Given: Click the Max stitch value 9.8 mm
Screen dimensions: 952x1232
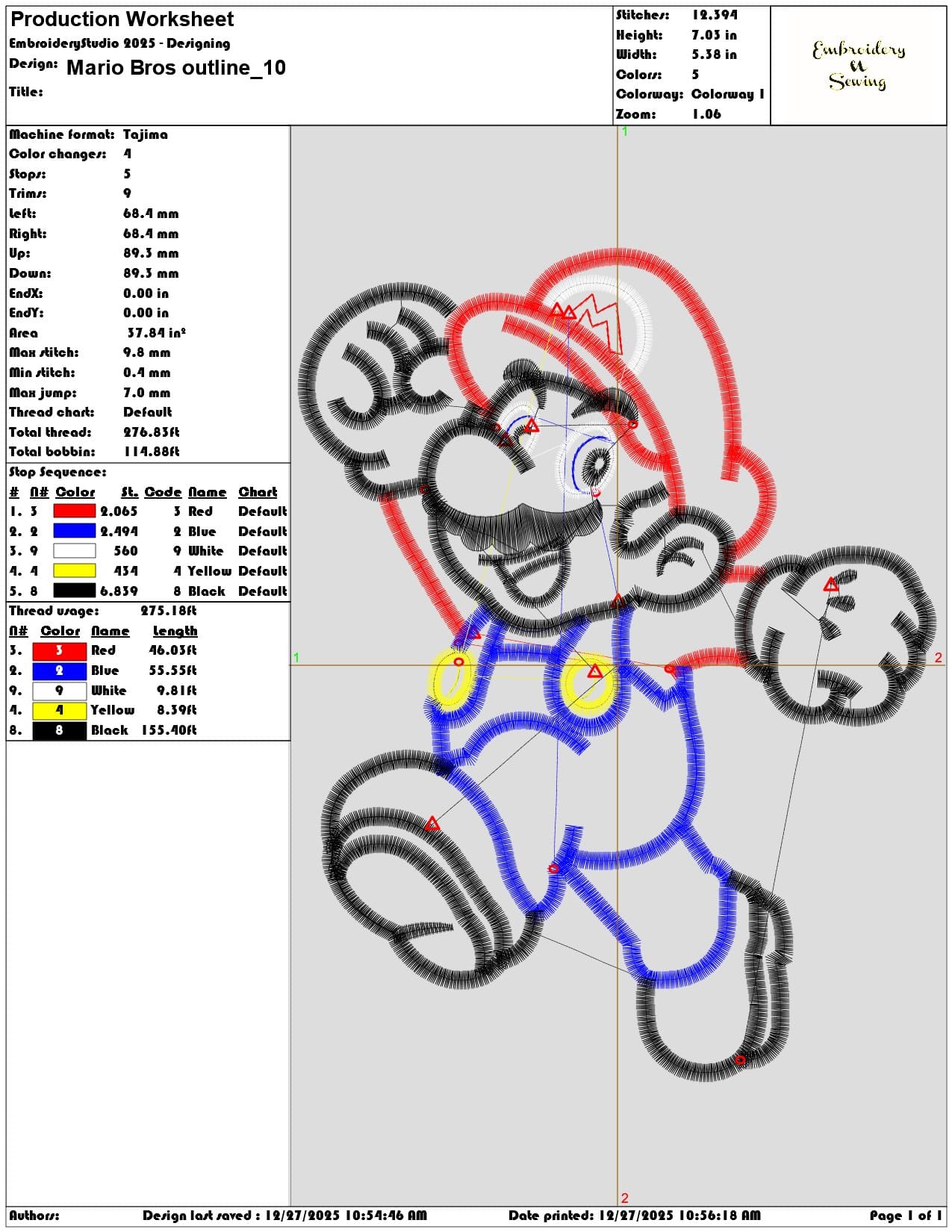Looking at the screenshot, I should [x=147, y=352].
